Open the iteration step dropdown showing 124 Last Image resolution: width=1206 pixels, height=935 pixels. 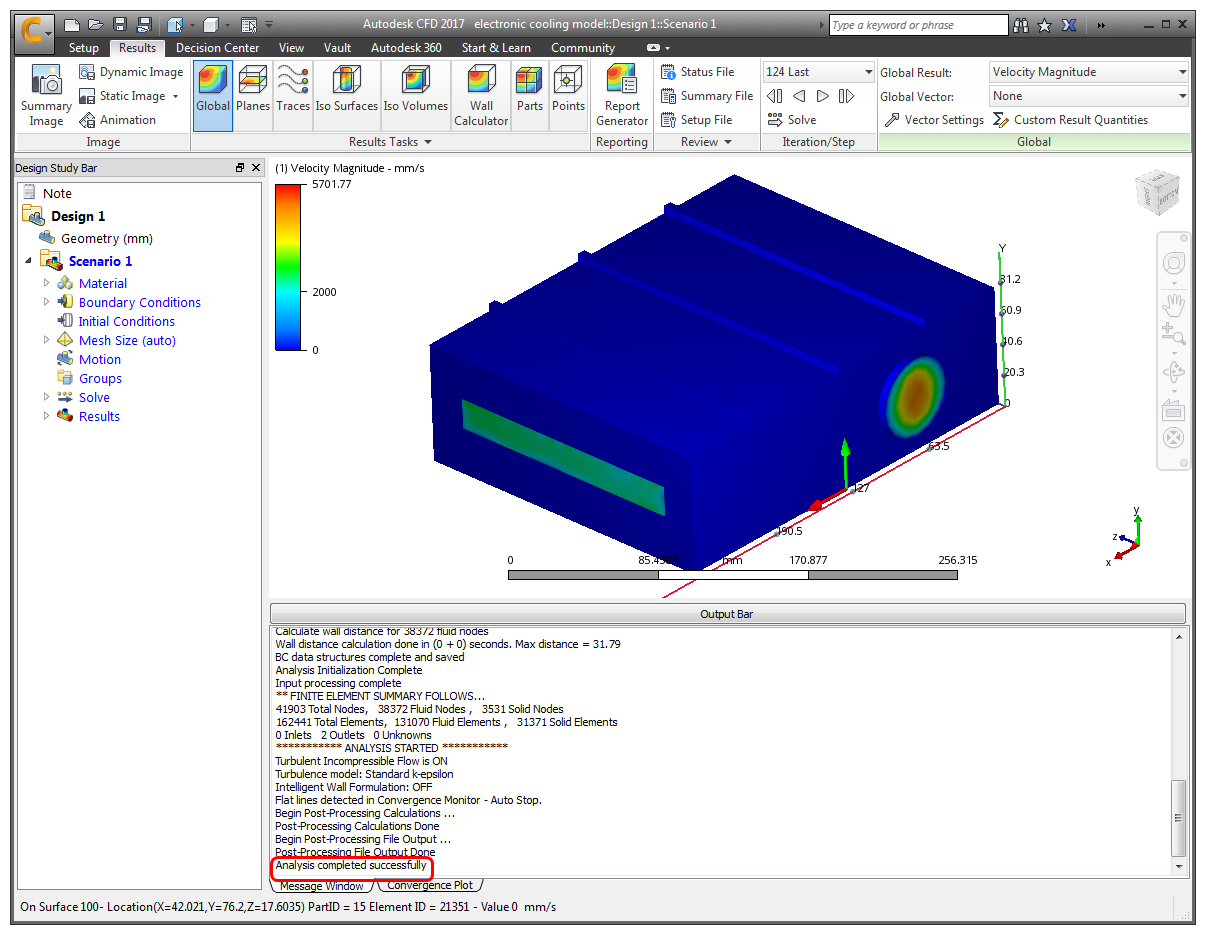(x=819, y=72)
